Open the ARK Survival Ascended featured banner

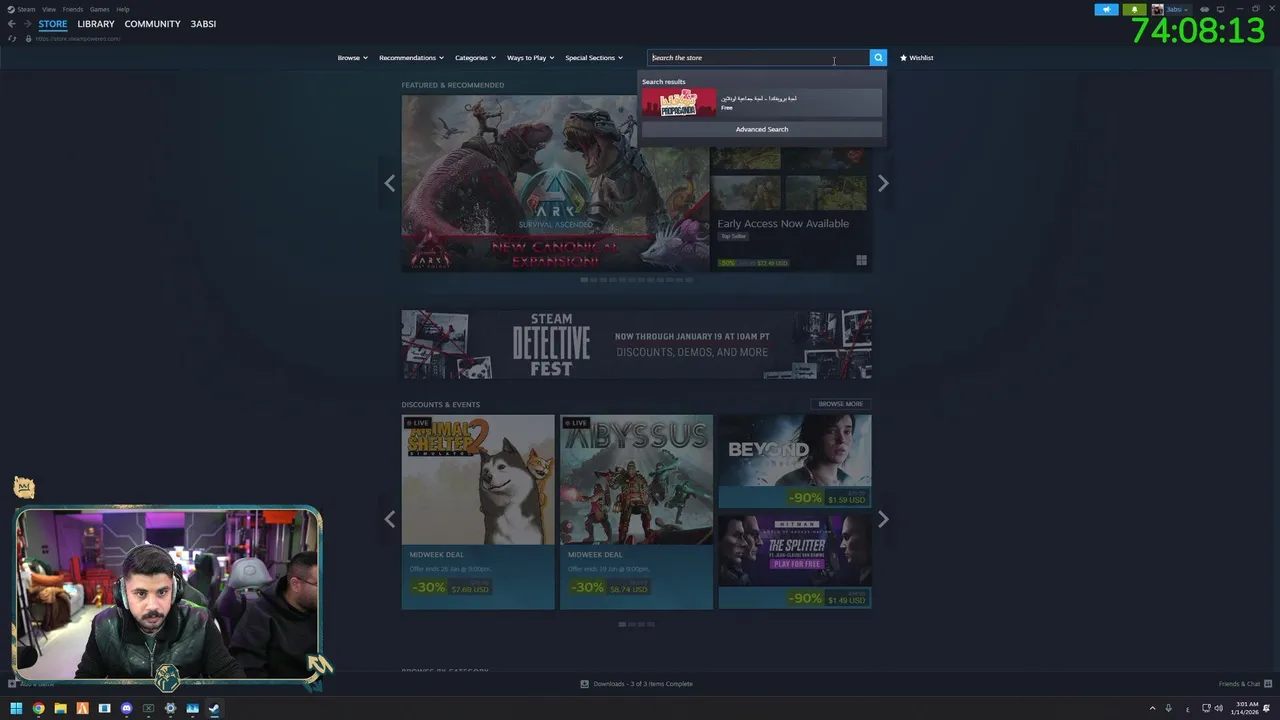(555, 183)
